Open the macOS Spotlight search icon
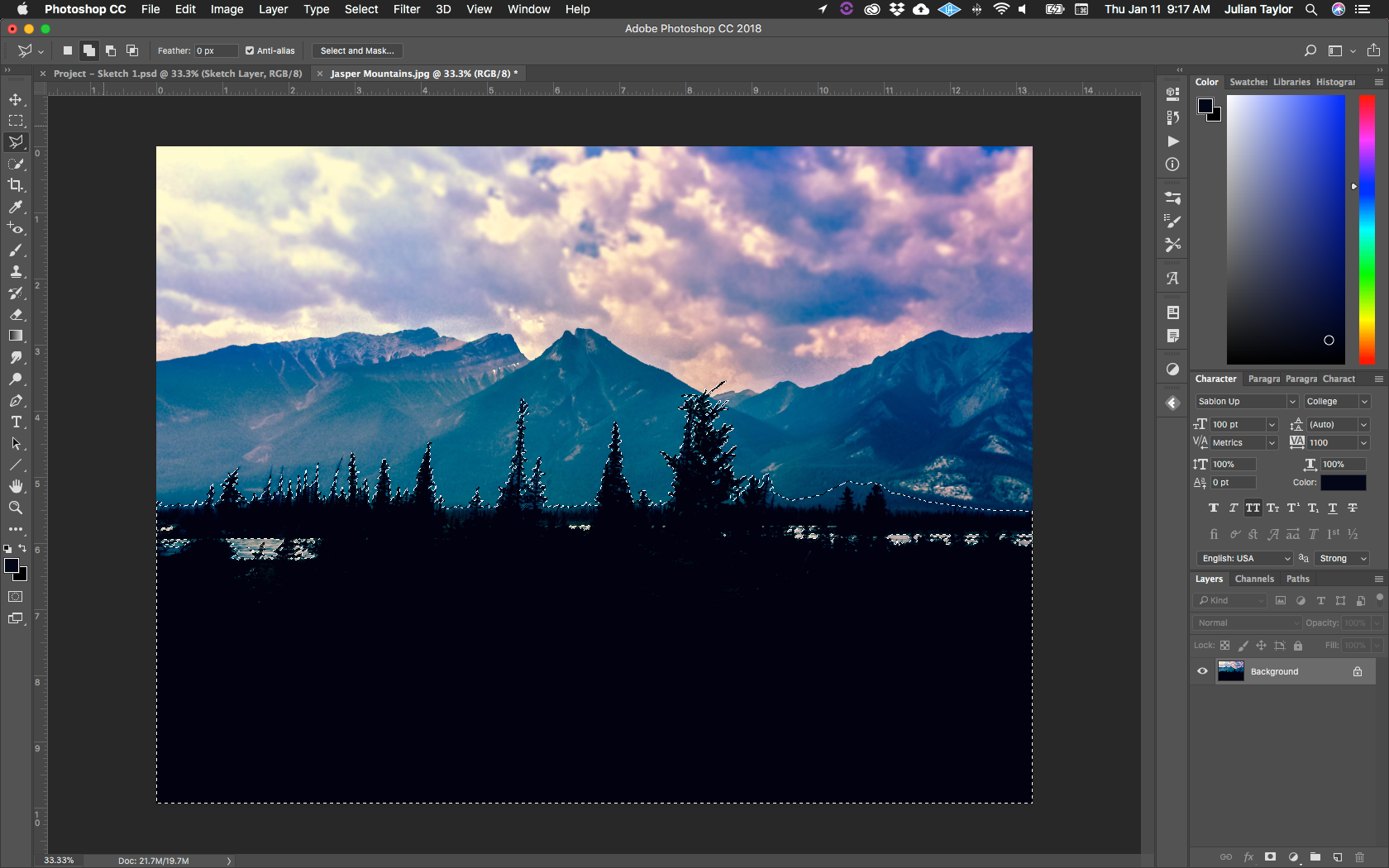This screenshot has width=1389, height=868. [1311, 9]
